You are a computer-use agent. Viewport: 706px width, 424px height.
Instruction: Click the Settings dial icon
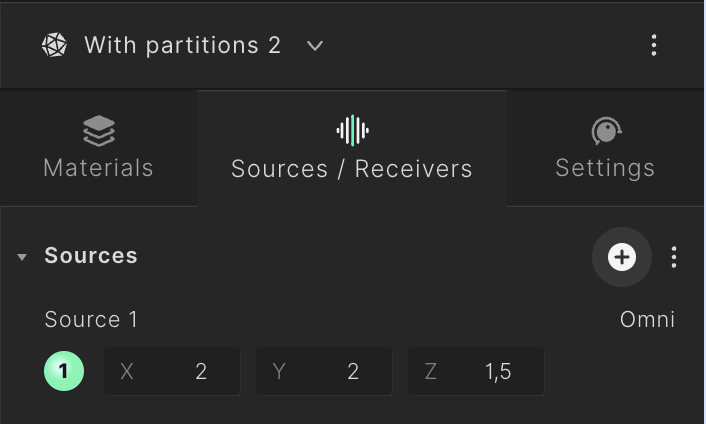pos(606,131)
